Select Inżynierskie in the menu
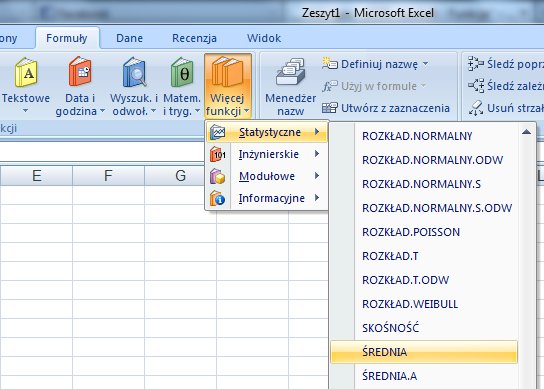The image size is (544, 389). pos(266,154)
